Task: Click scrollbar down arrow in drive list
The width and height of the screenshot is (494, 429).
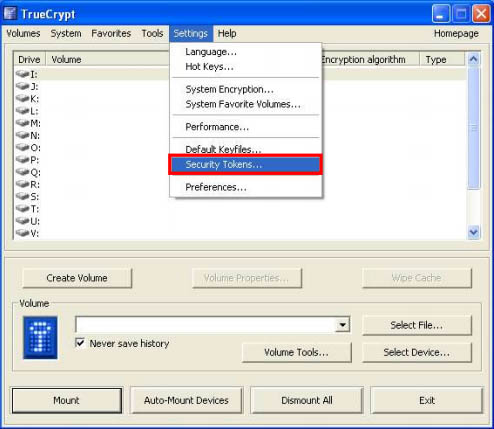Action: 473,232
